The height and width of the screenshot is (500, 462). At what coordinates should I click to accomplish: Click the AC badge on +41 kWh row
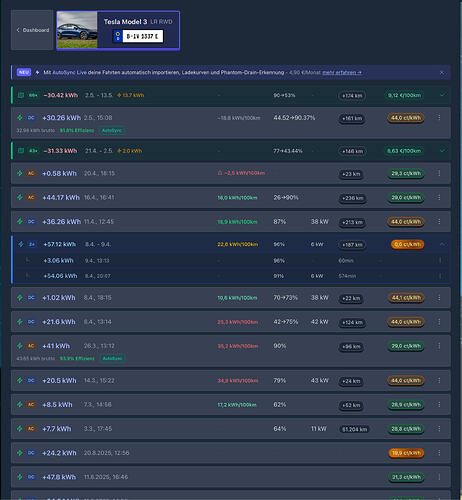(x=31, y=346)
